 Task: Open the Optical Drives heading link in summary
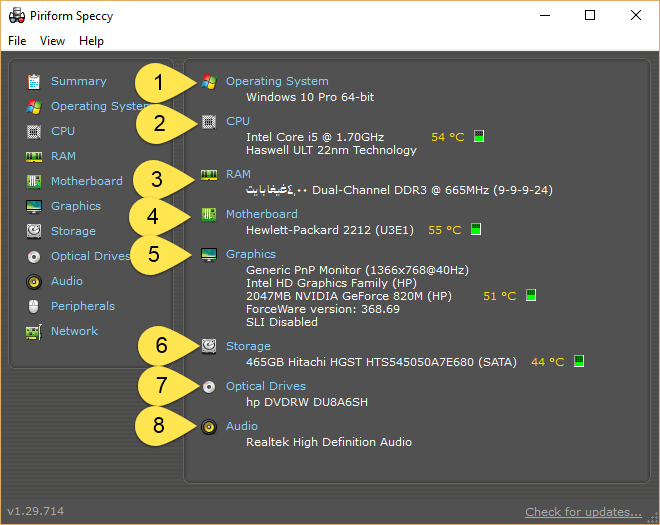click(266, 386)
